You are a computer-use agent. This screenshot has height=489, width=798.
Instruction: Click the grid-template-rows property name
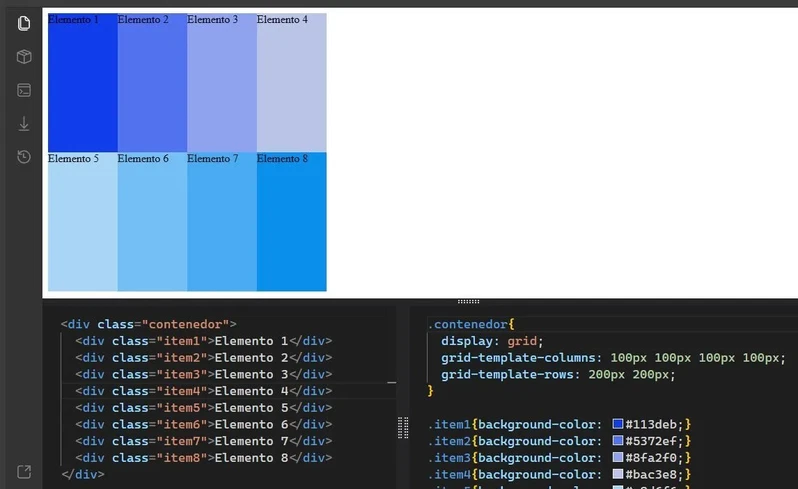click(506, 375)
